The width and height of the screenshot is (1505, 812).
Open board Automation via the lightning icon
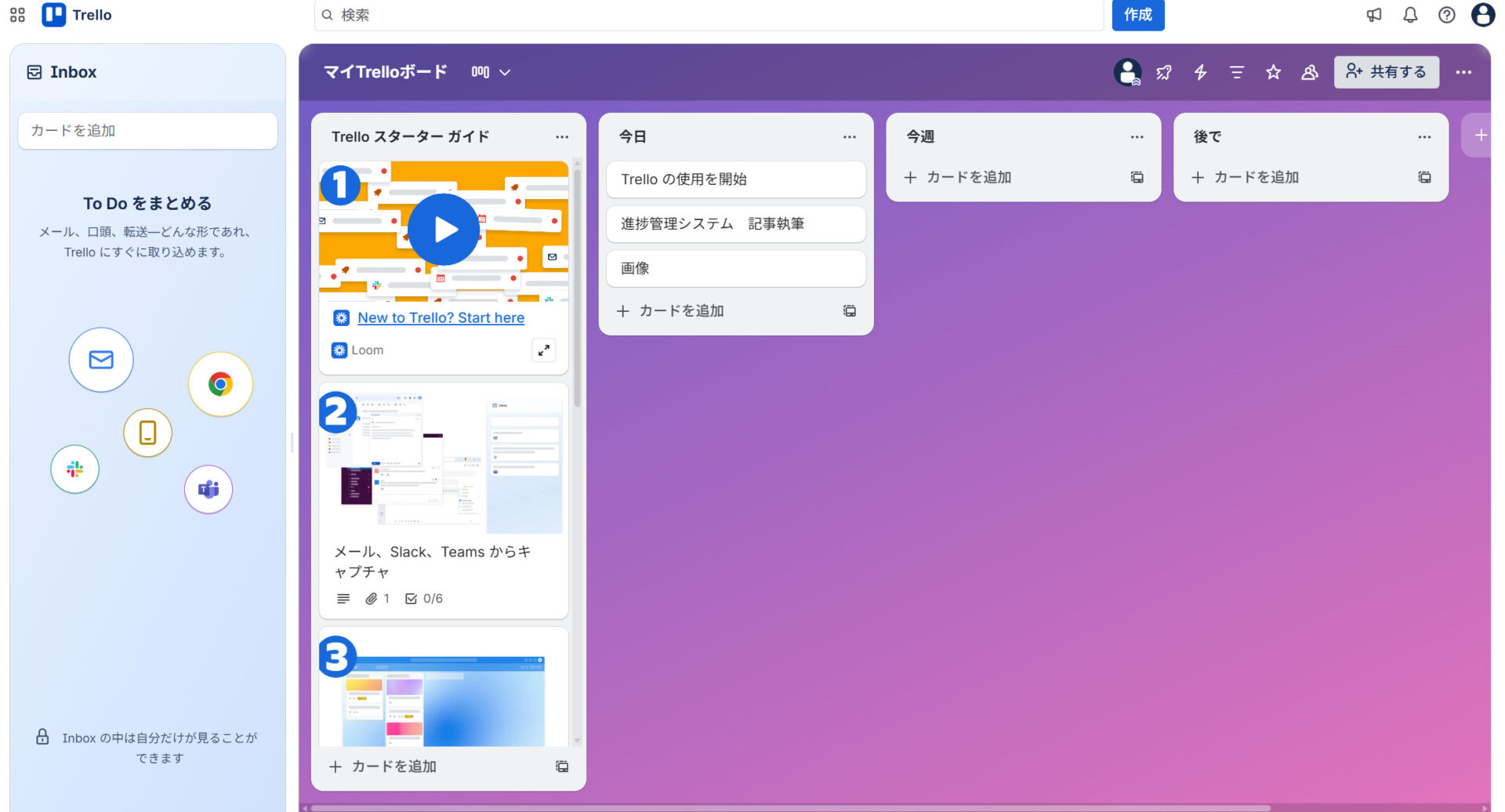[x=1201, y=72]
